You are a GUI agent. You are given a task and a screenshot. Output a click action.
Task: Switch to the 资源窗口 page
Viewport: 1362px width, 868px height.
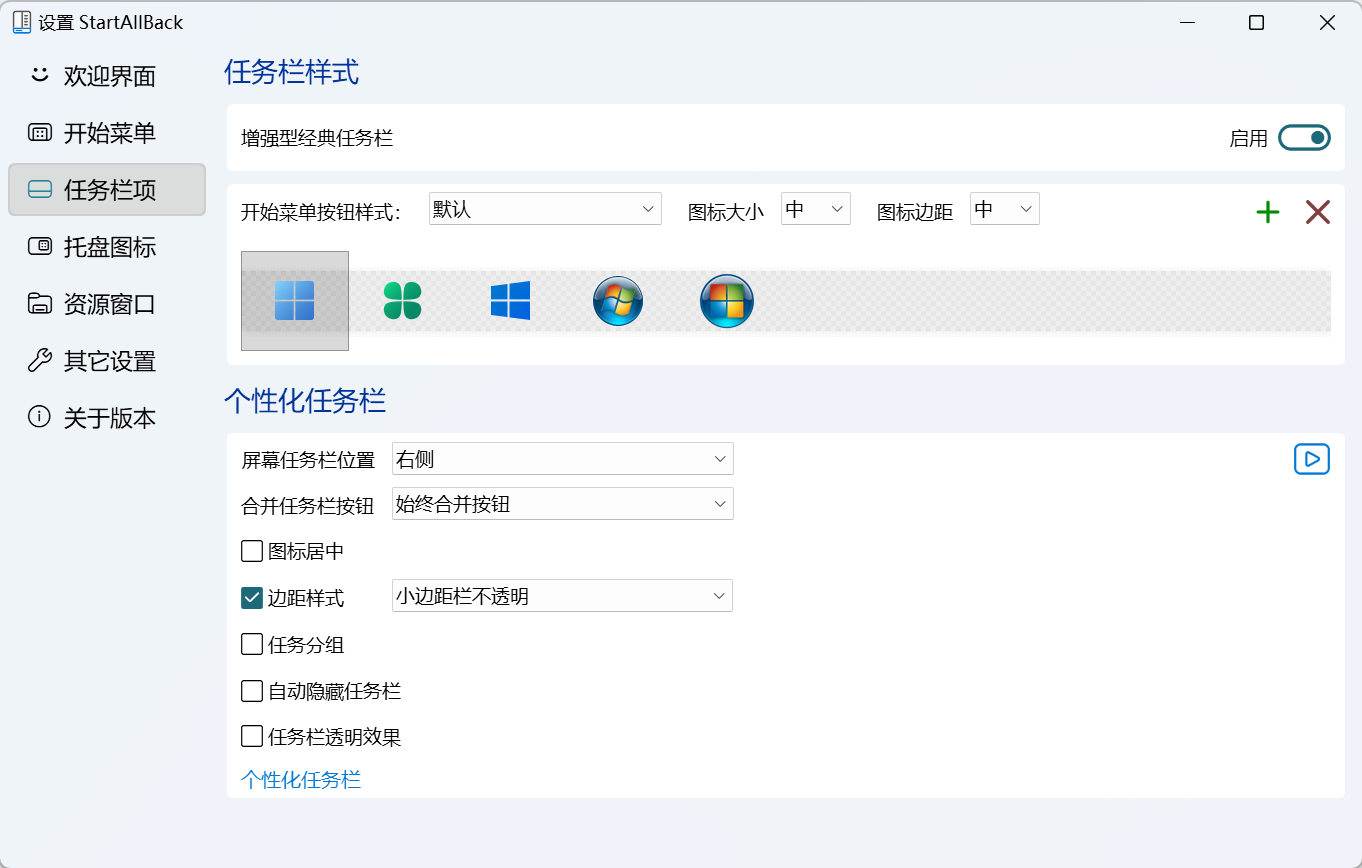click(x=107, y=304)
